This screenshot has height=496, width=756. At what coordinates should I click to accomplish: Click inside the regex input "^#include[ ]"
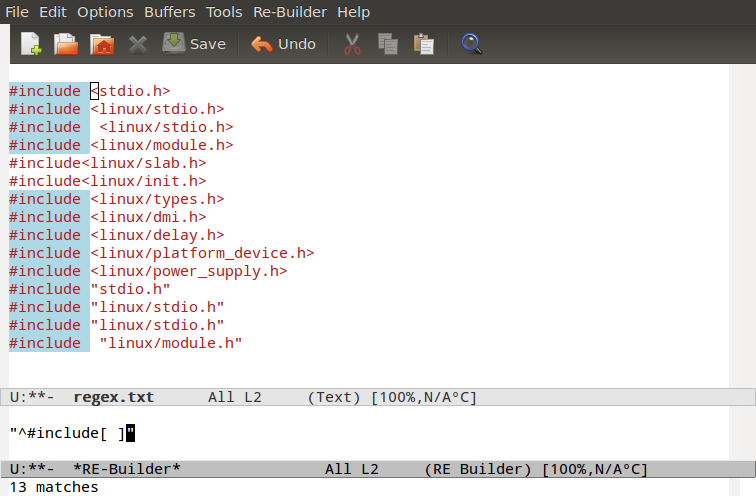(70, 433)
